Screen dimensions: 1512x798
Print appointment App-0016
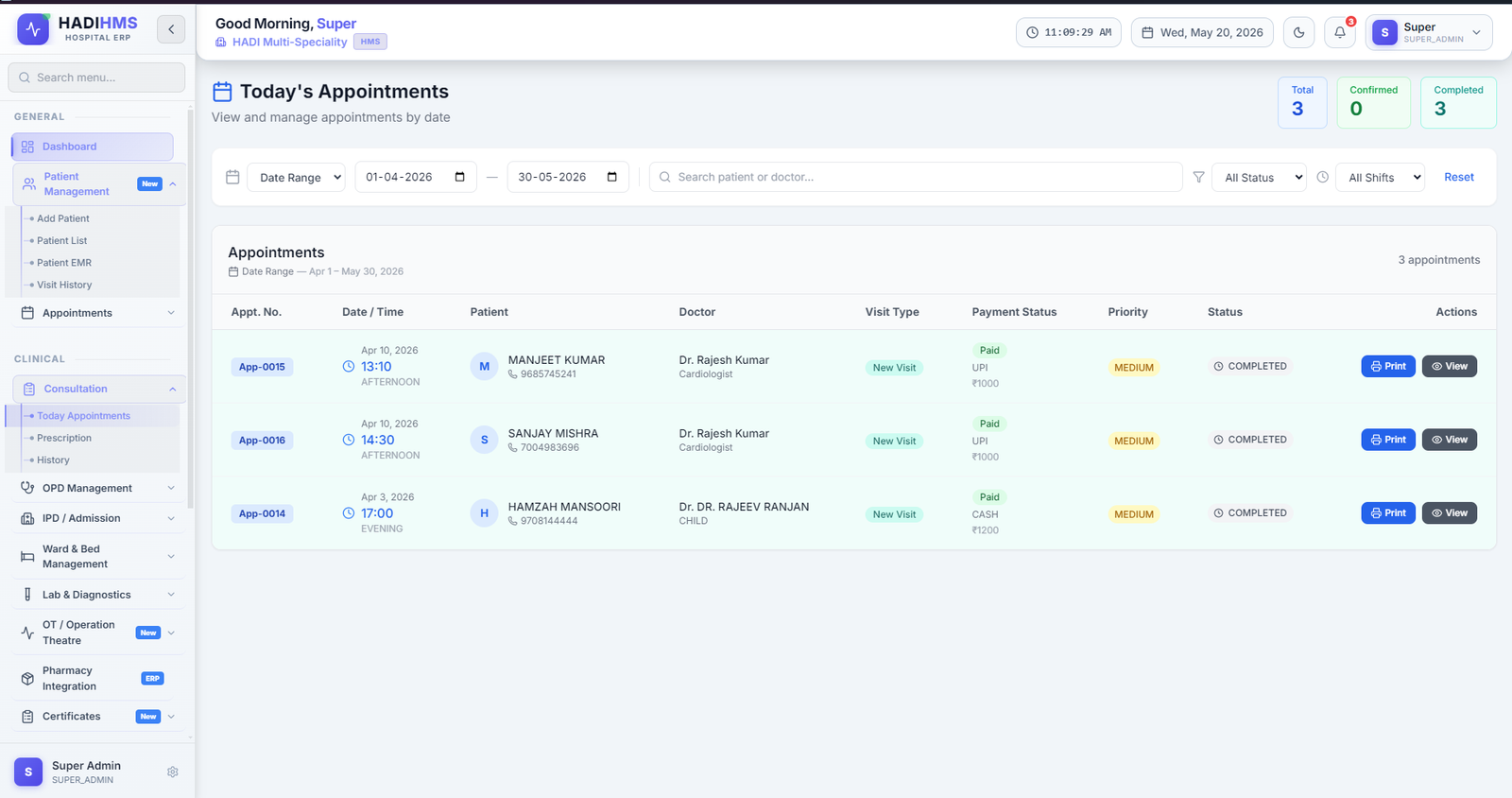coord(1388,440)
